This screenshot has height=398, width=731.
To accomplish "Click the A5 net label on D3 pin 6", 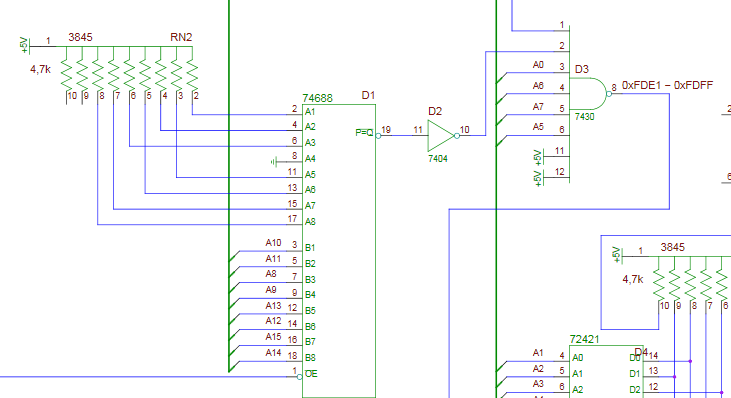I will click(x=538, y=127).
